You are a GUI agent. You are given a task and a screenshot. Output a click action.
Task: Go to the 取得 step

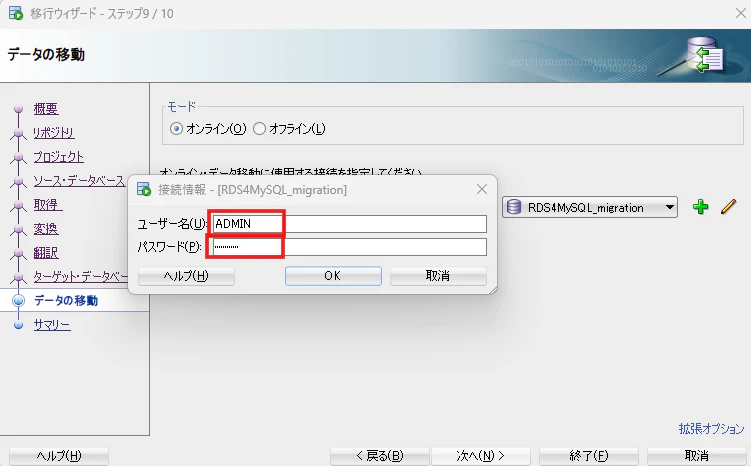click(x=47, y=205)
